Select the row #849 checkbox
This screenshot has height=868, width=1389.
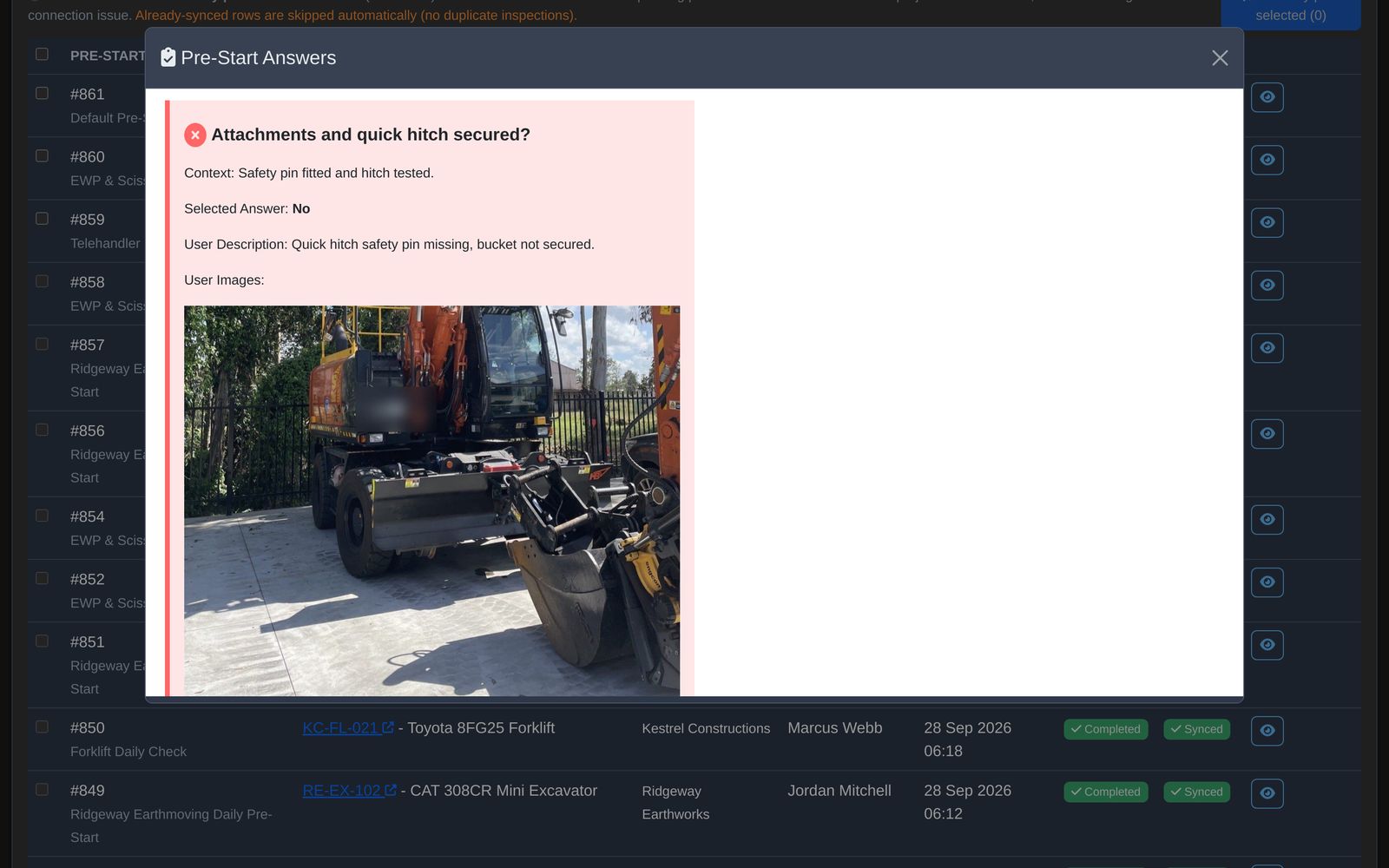point(42,789)
